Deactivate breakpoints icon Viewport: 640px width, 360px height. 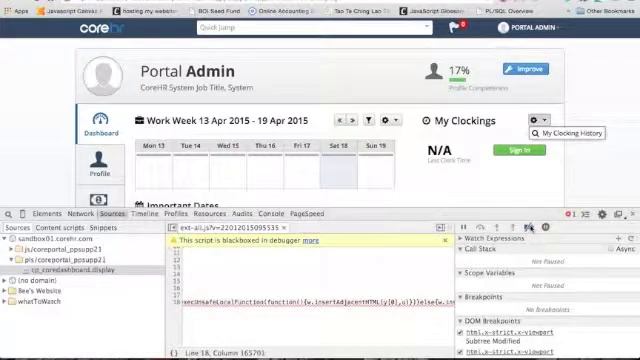point(529,227)
